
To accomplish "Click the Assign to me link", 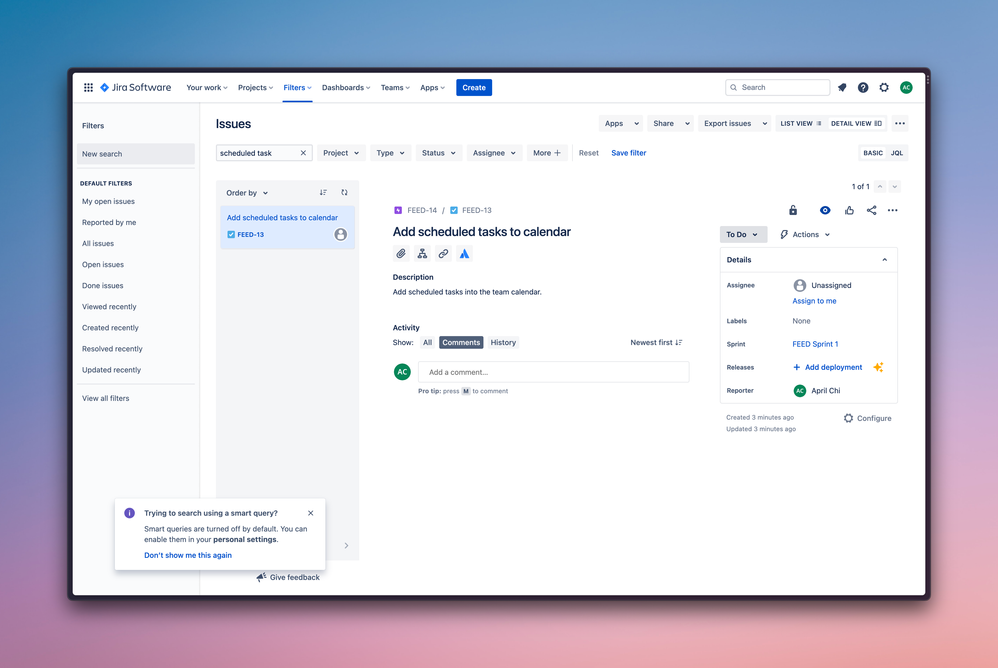I will click(815, 301).
